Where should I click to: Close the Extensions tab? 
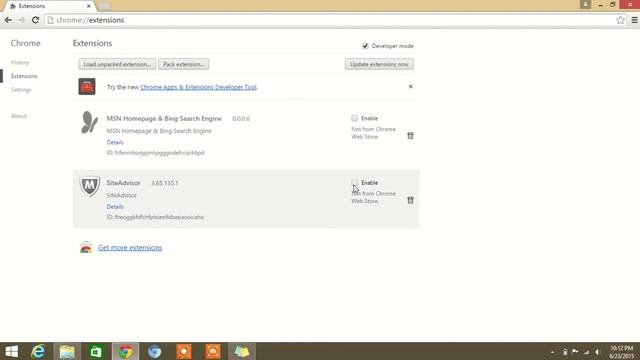point(89,6)
